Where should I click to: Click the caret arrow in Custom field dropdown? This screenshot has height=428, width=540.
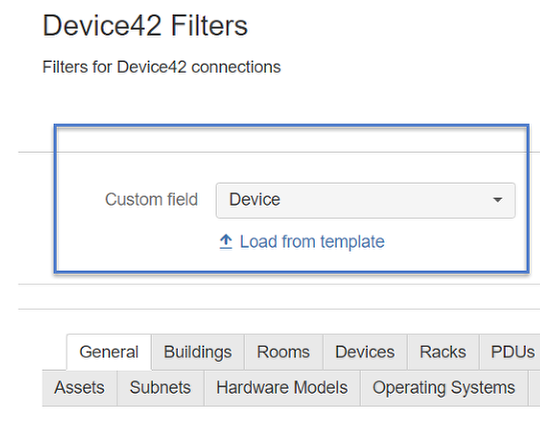pos(497,200)
